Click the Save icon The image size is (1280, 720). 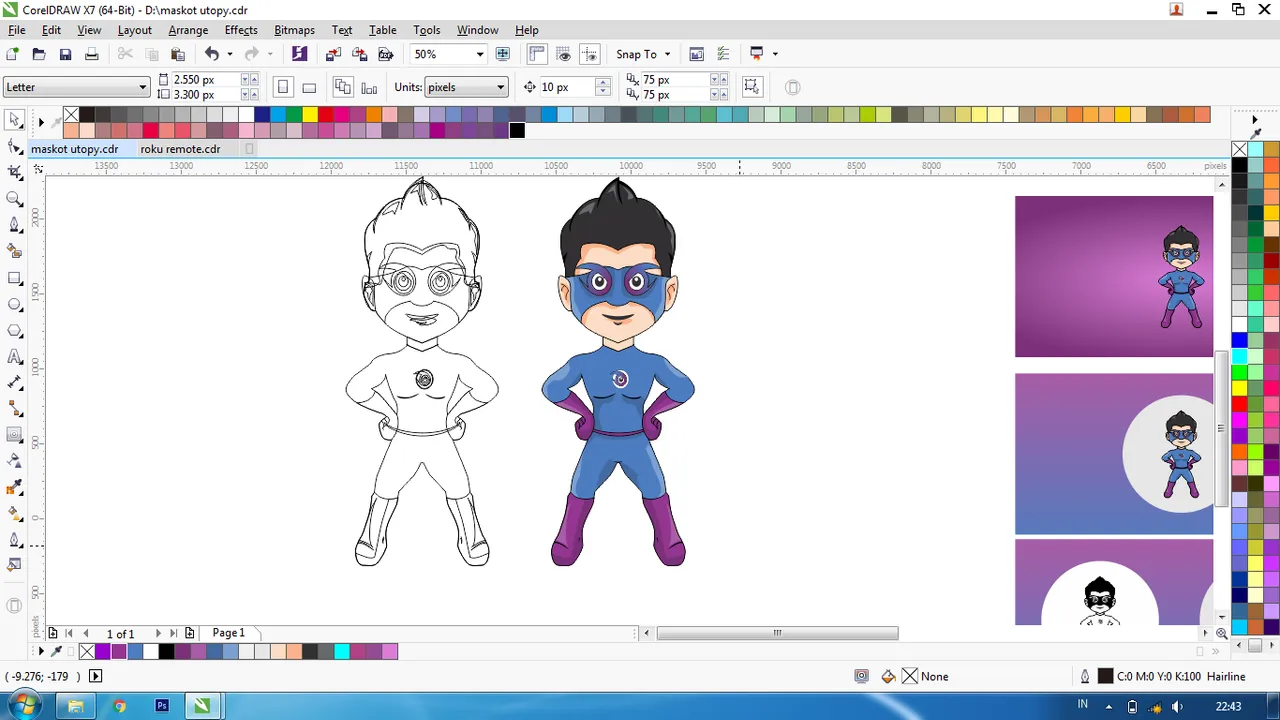coord(65,54)
